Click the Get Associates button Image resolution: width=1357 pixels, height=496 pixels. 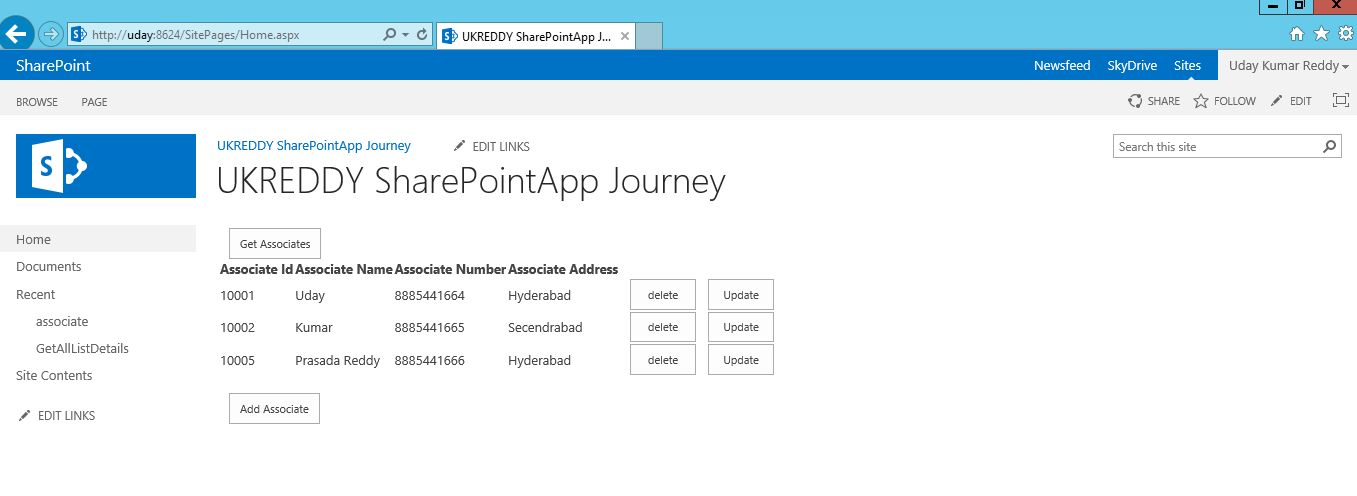275,244
